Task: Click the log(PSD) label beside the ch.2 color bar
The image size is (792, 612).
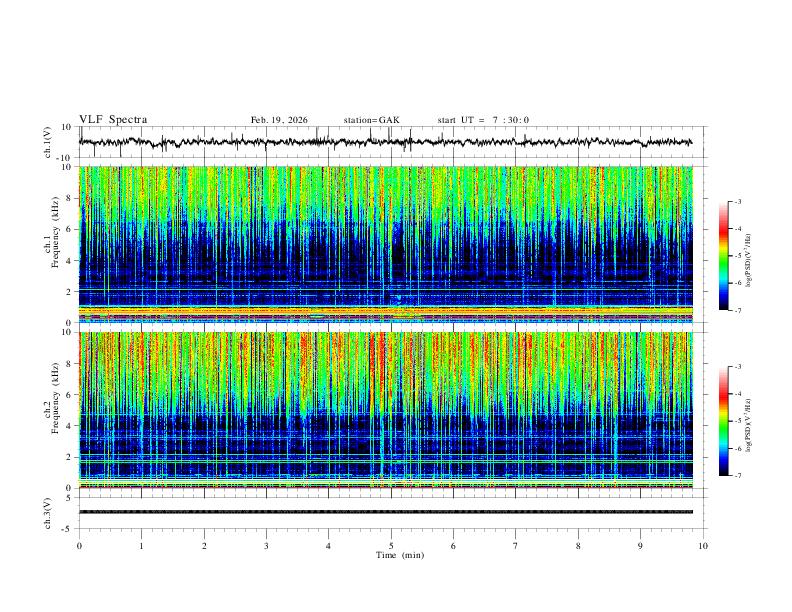Action: tap(748, 425)
